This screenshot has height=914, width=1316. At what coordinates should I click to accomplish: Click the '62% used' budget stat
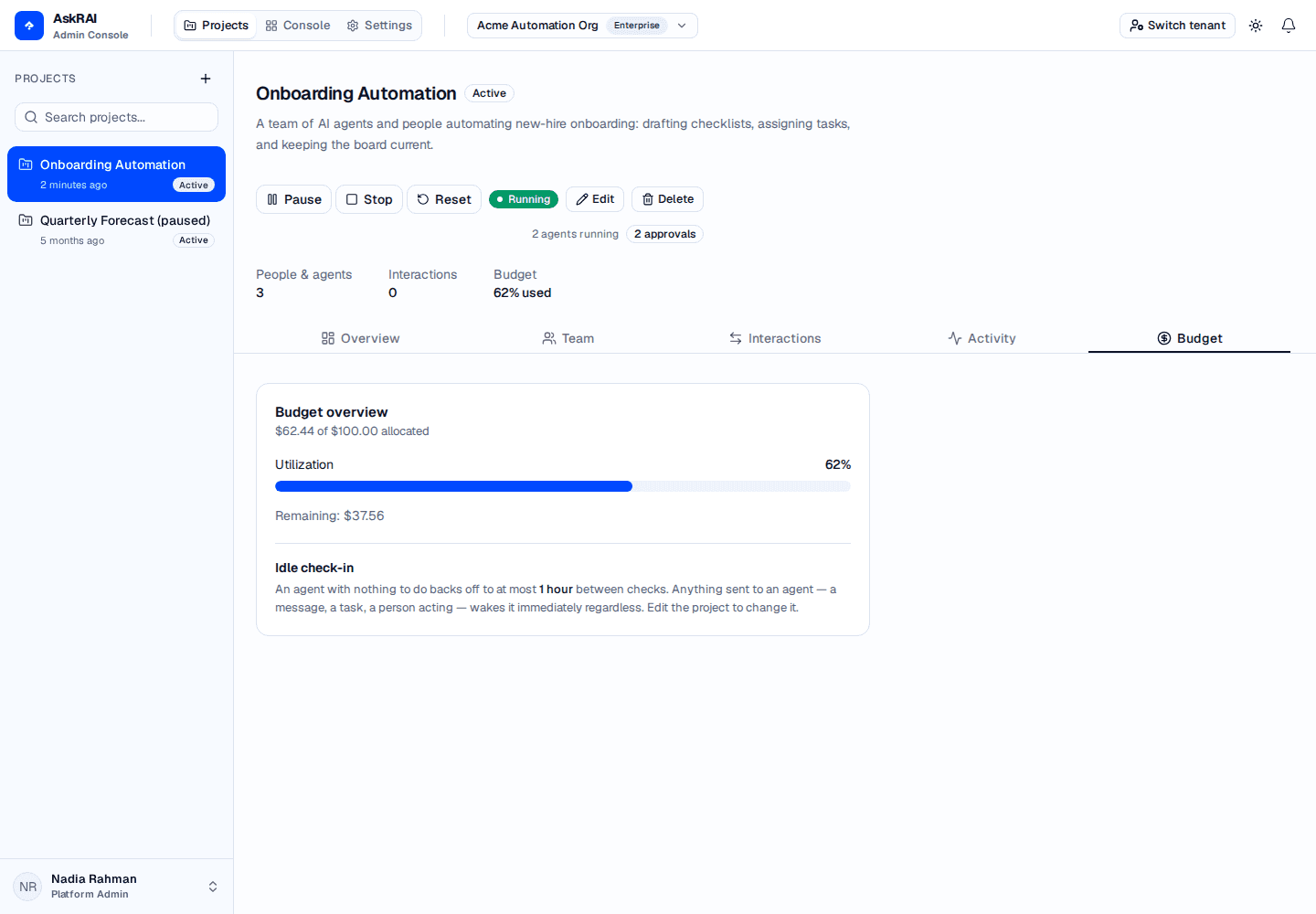pyautogui.click(x=523, y=292)
